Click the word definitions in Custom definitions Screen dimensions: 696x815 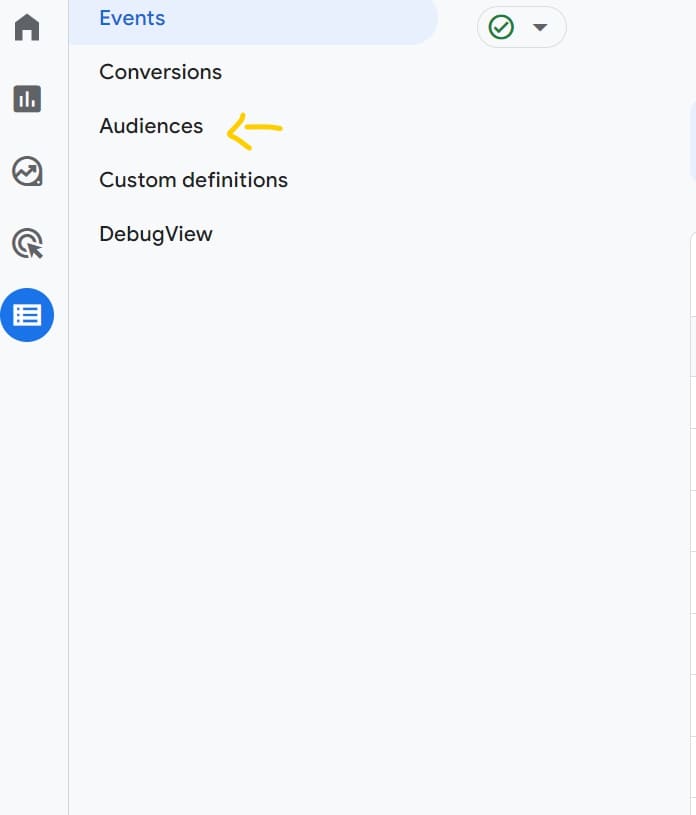[x=234, y=180]
